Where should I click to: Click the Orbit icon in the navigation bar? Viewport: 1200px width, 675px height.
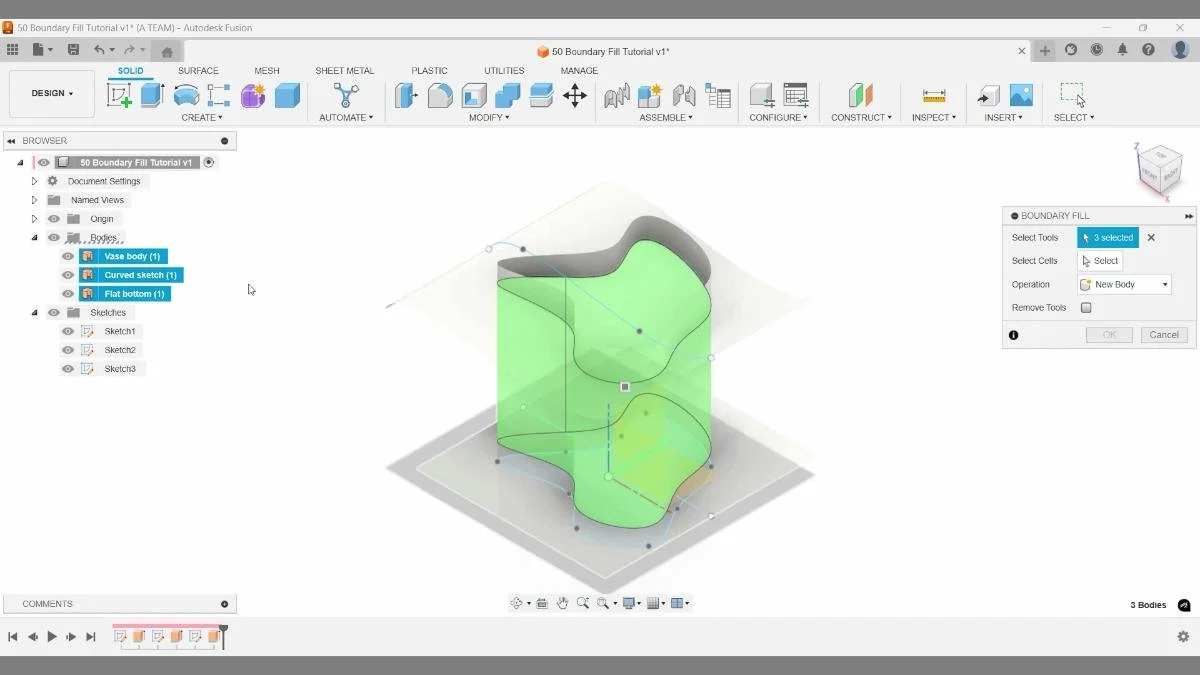tap(518, 602)
